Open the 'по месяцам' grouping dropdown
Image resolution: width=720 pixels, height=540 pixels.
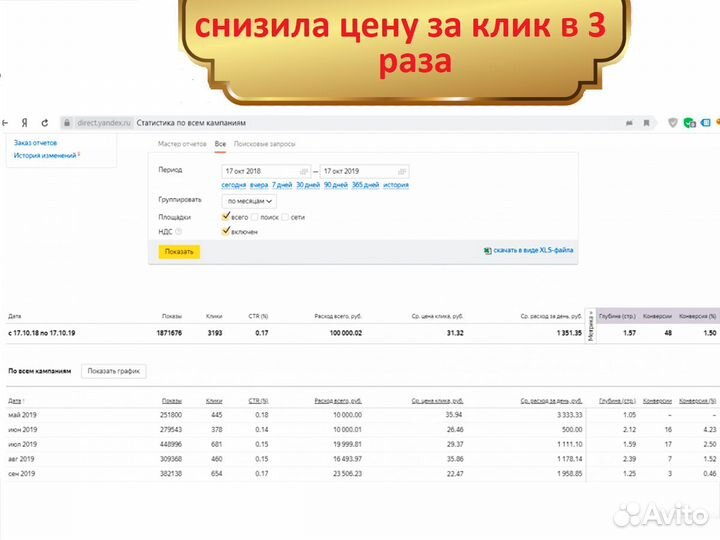point(249,201)
